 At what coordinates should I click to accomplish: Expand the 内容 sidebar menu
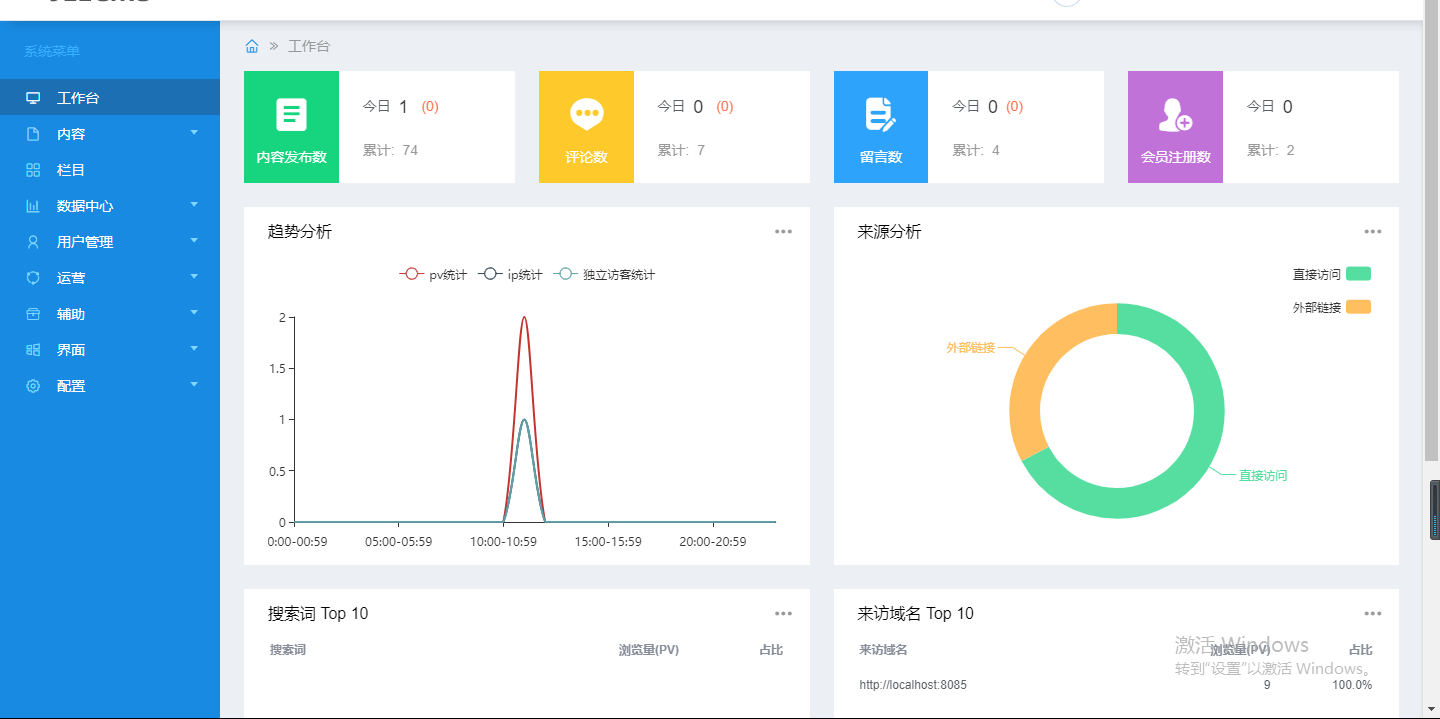click(x=110, y=134)
